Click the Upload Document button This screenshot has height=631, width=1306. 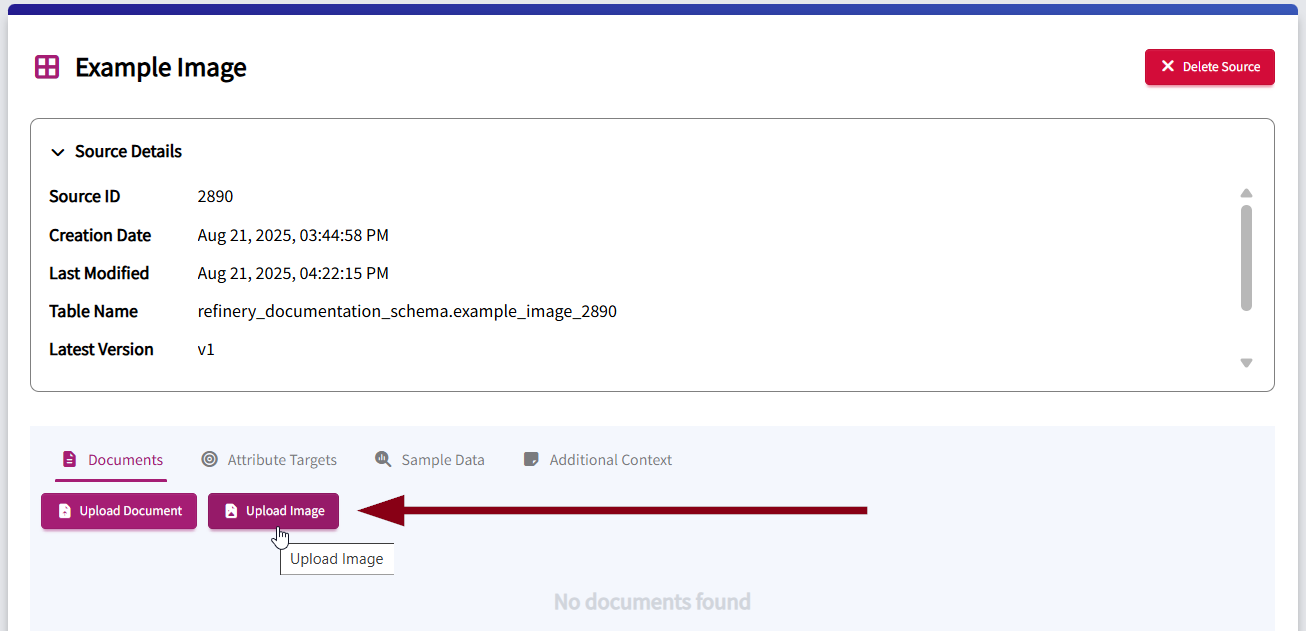click(119, 511)
